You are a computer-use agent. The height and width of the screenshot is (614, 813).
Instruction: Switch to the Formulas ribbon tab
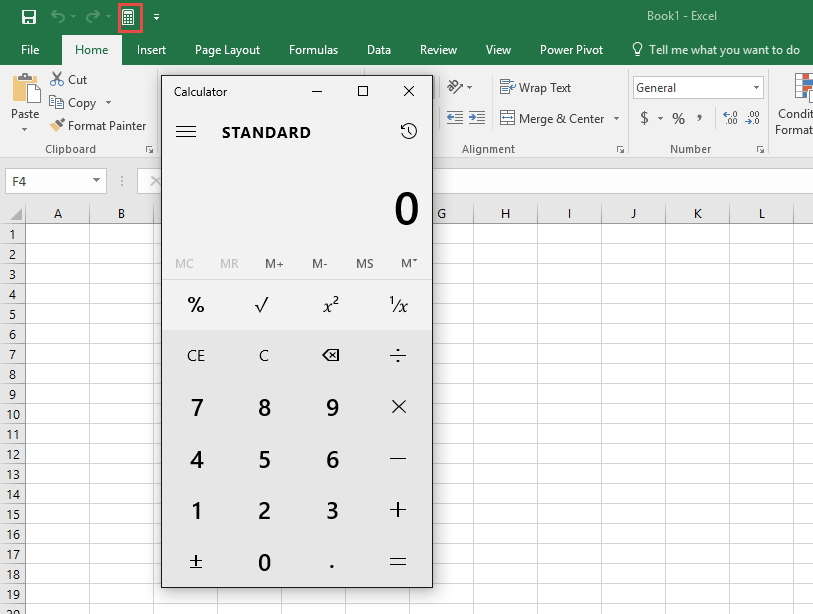click(x=313, y=49)
